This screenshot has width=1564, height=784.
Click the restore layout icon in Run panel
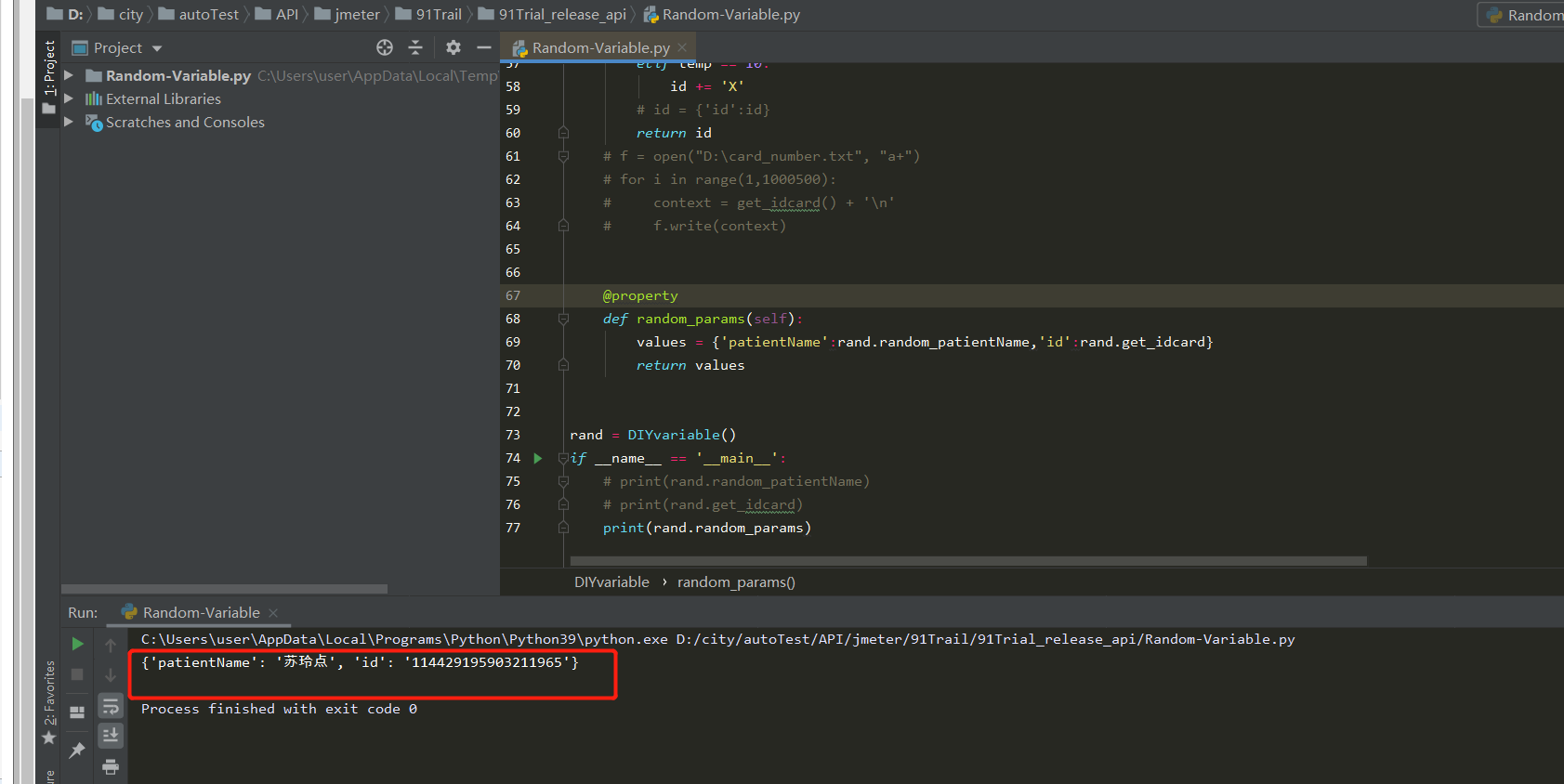78,712
